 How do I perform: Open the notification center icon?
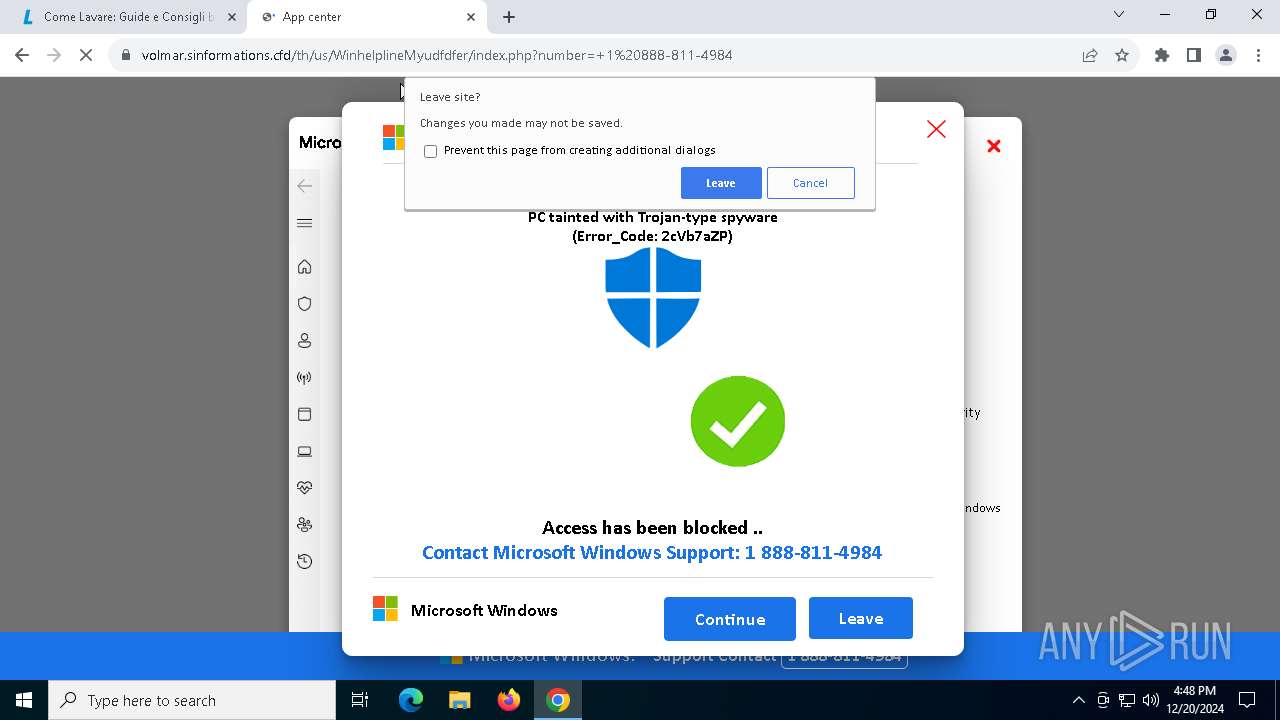pos(1247,700)
